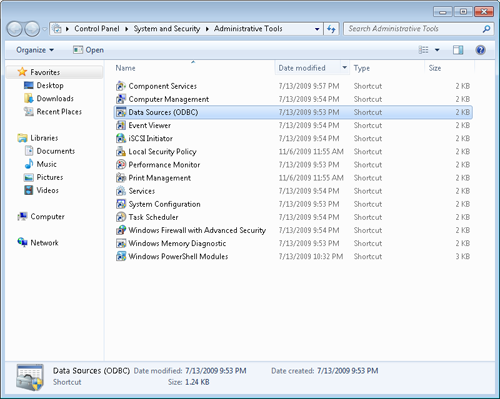The height and width of the screenshot is (399, 500).
Task: Sort by the Name column header
Action: (x=125, y=68)
